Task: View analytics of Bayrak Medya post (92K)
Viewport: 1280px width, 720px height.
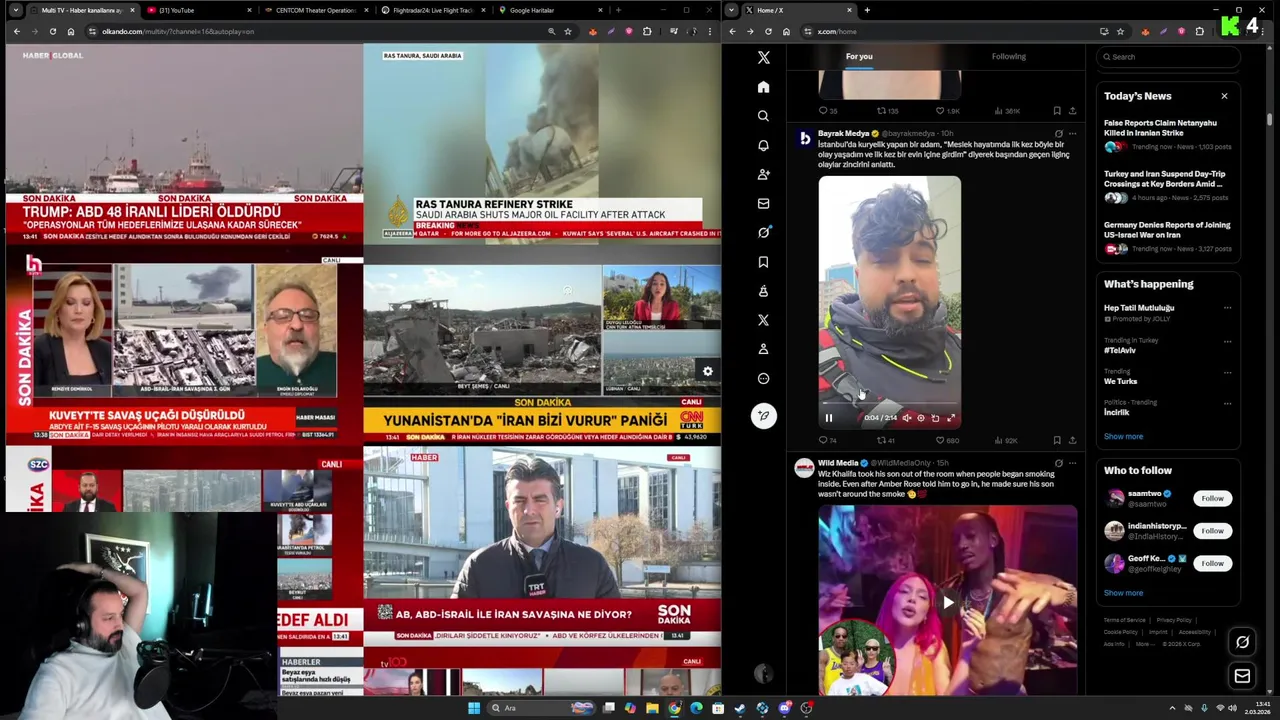Action: [1004, 440]
